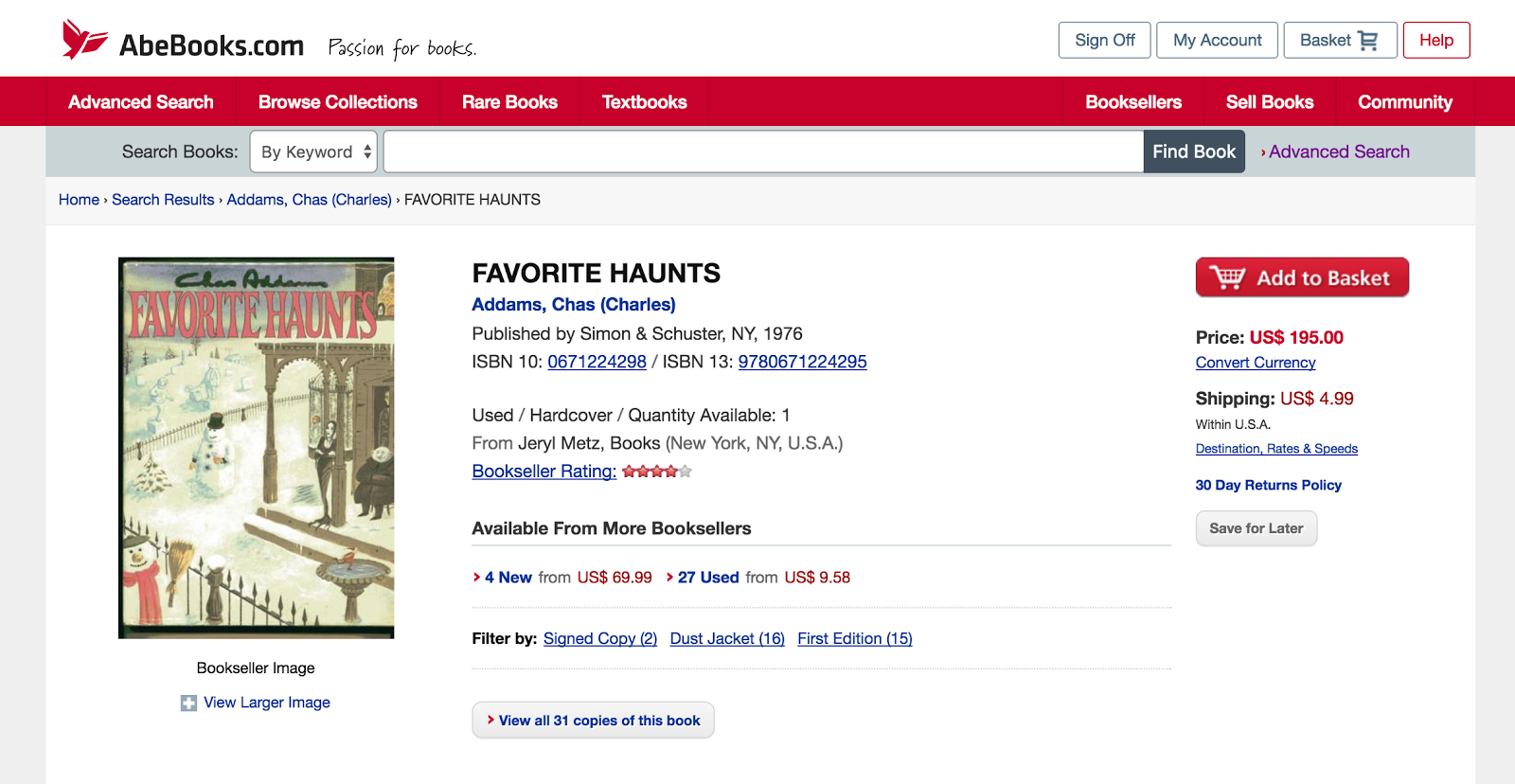Screen dimensions: 1515x784
Task: Filter by Signed Copy (2)
Action: click(600, 639)
